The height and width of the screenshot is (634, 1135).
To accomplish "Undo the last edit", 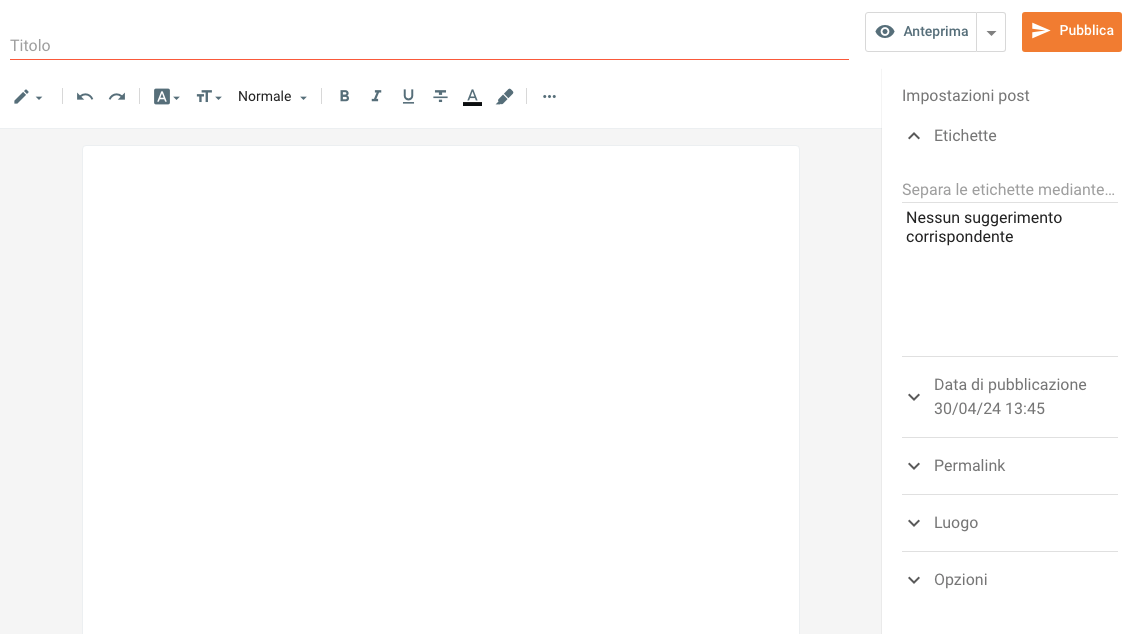I will (85, 96).
